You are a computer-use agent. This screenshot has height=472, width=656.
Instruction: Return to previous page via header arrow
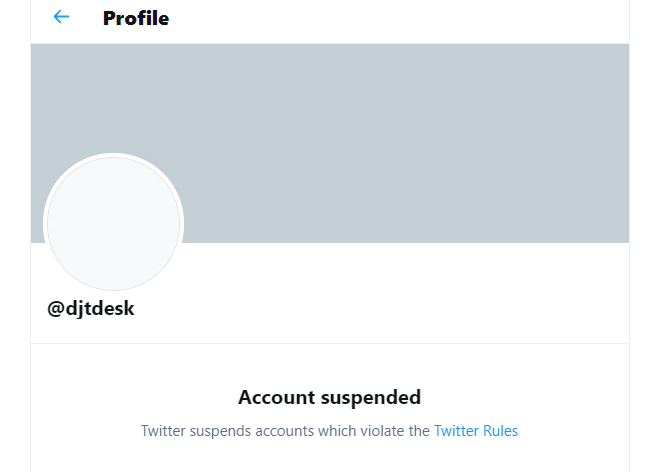(x=61, y=17)
